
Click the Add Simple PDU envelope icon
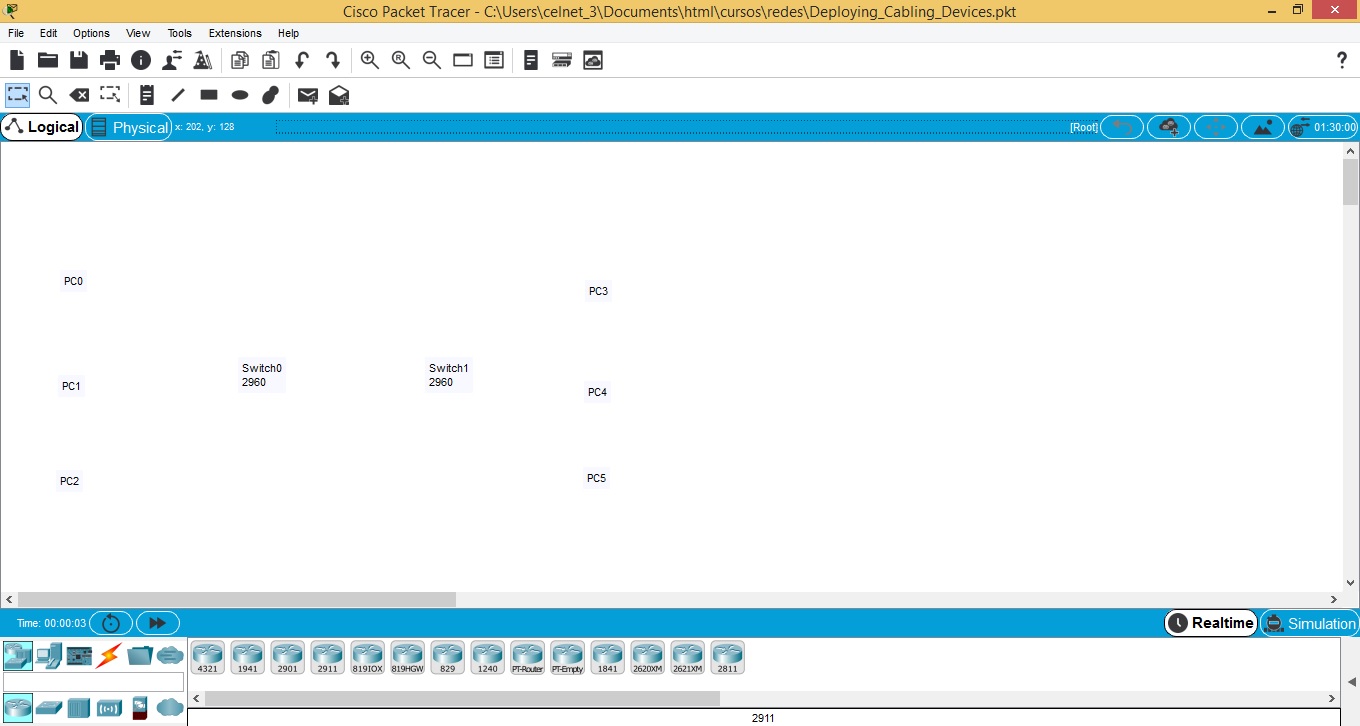tap(308, 95)
